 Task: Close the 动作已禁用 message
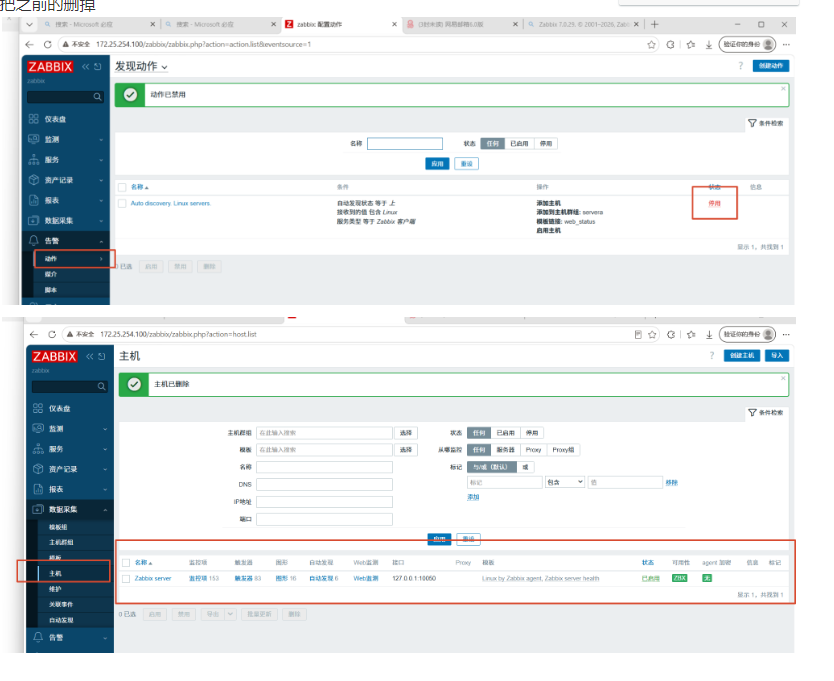pos(783,88)
